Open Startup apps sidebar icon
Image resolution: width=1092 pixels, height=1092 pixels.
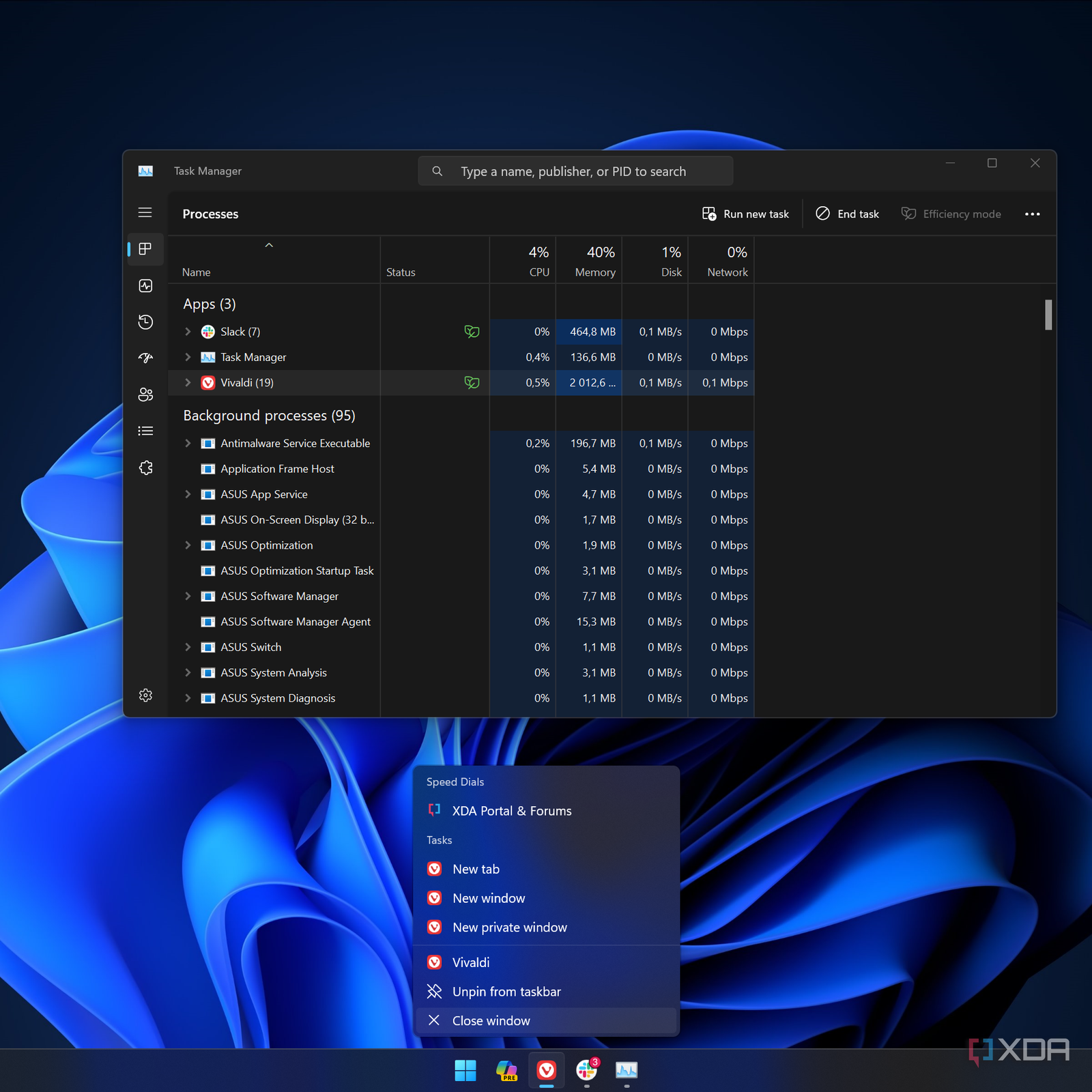(x=145, y=358)
